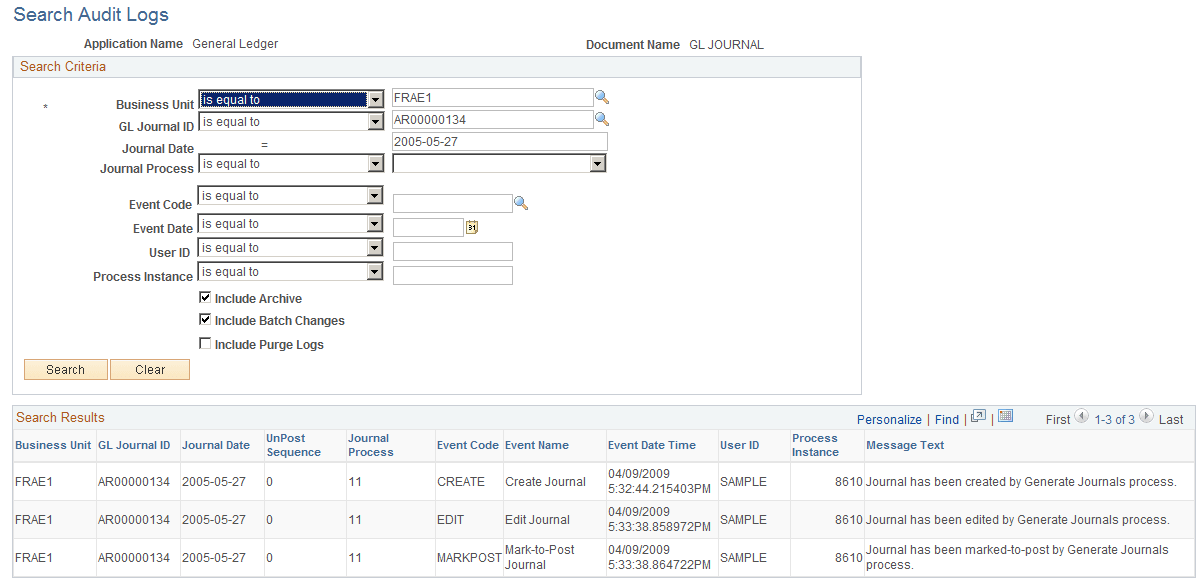
Task: Open the Business Unit lookup magnifier
Action: pyautogui.click(x=601, y=97)
